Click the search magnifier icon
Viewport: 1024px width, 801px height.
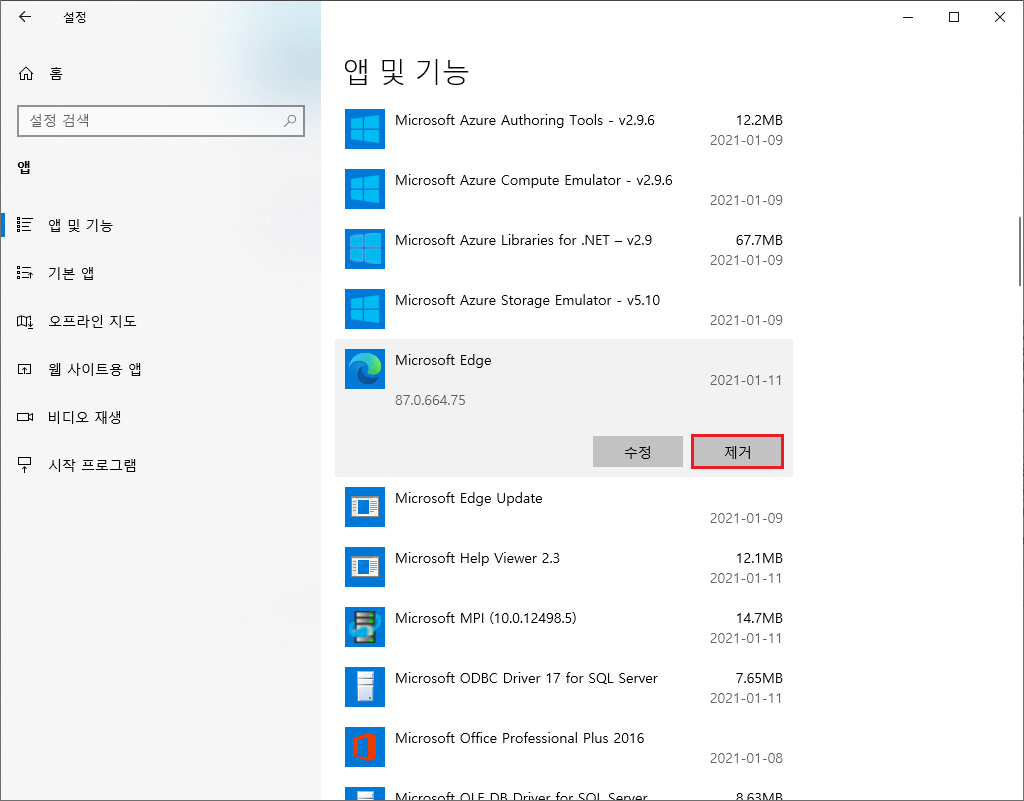point(290,121)
